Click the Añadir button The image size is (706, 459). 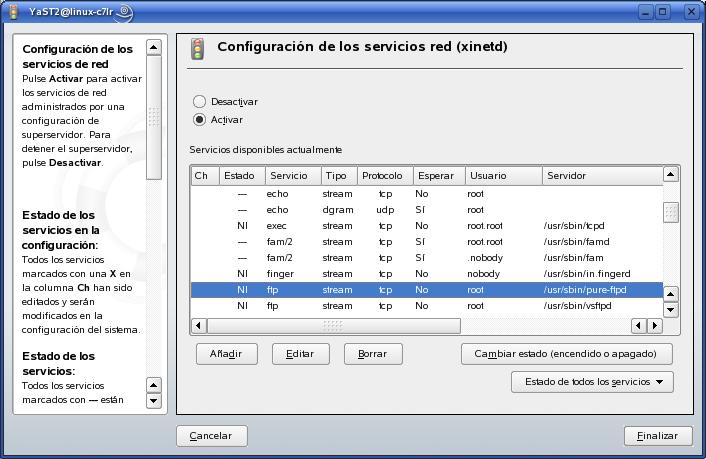[x=226, y=354]
